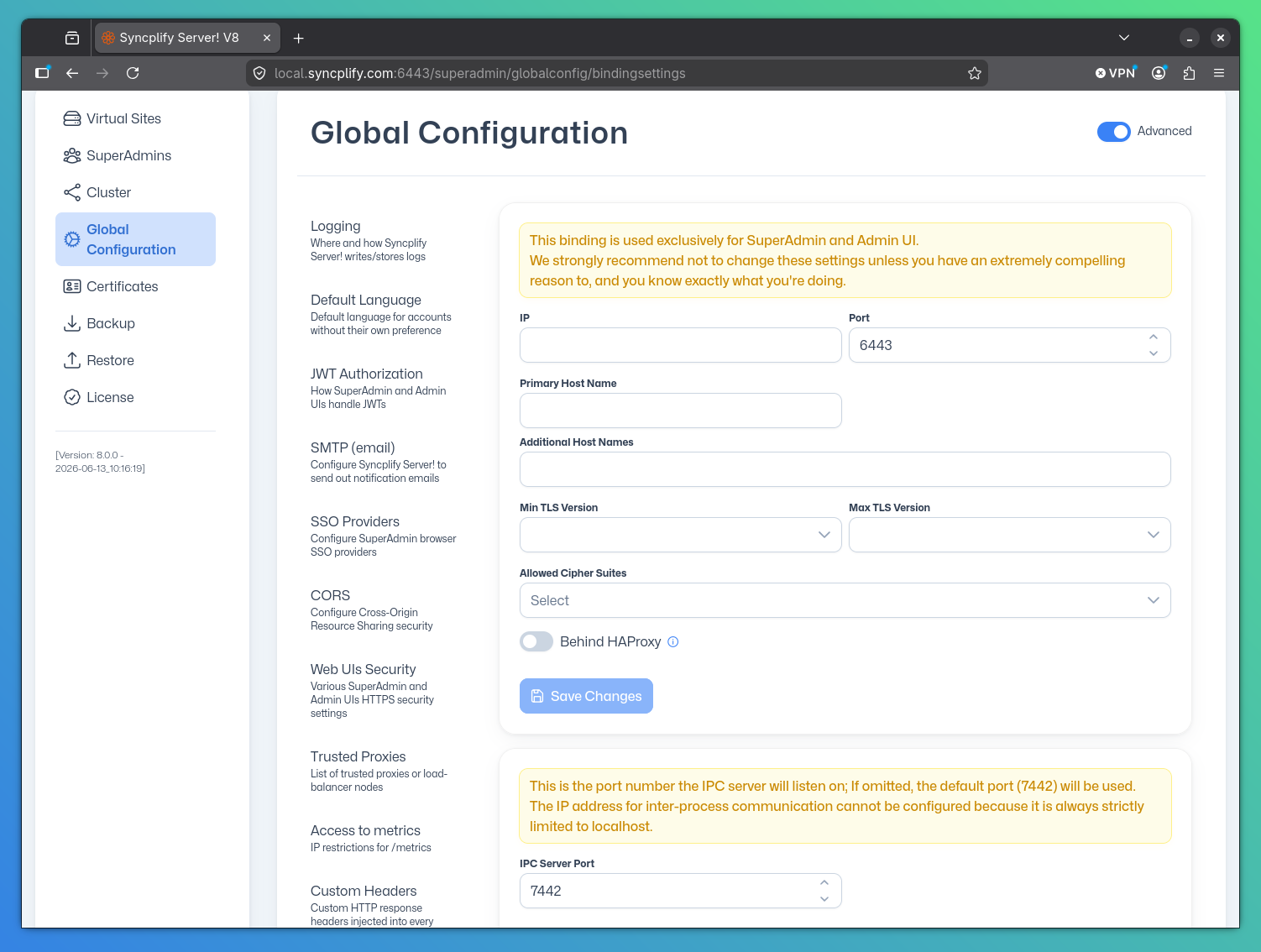Click the Primary Host Name field
This screenshot has width=1261, height=952.
[x=680, y=411]
